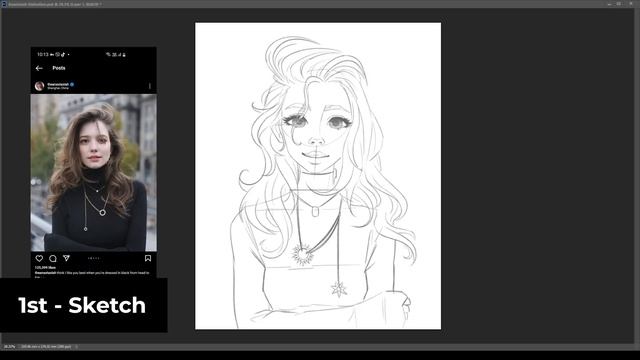Click the account username beside the avatar
The image size is (640, 360).
58,84
